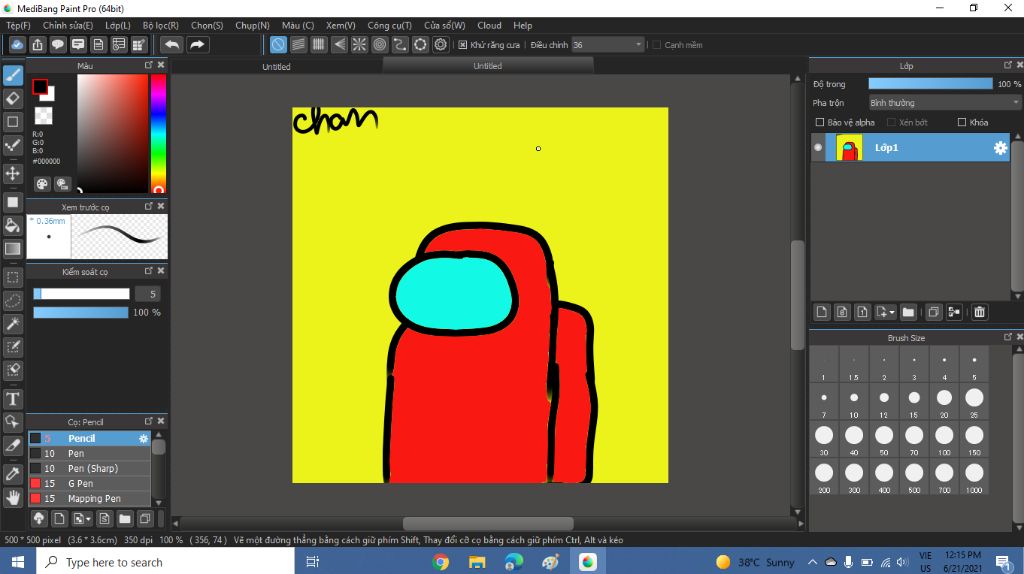This screenshot has height=574, width=1024.
Task: Click the hue rainbow strip in the Màu panel
Action: 158,133
